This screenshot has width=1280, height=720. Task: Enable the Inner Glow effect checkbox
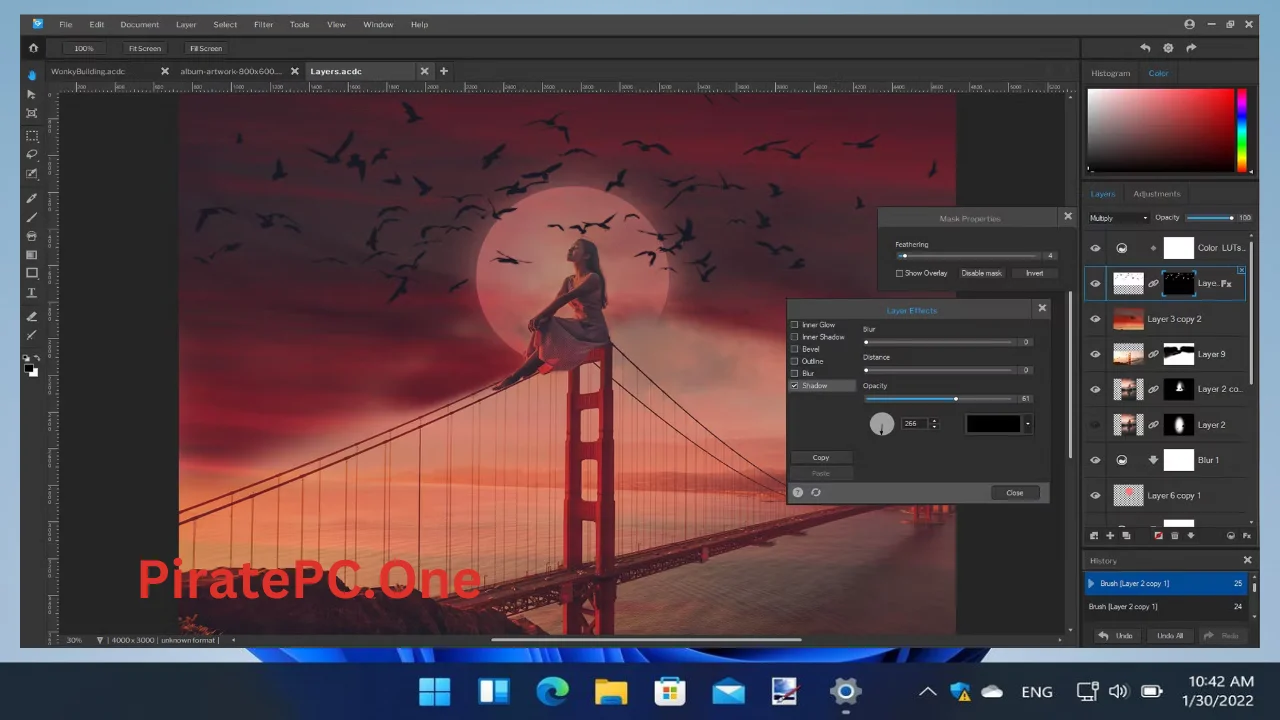tap(795, 325)
